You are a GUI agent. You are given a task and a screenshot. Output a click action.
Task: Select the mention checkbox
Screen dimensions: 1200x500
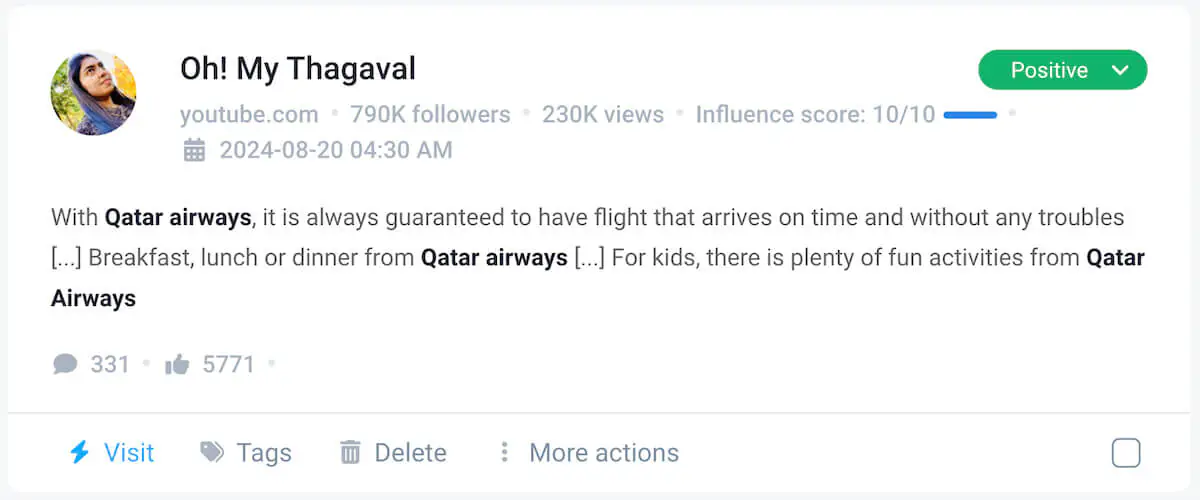pos(1126,453)
